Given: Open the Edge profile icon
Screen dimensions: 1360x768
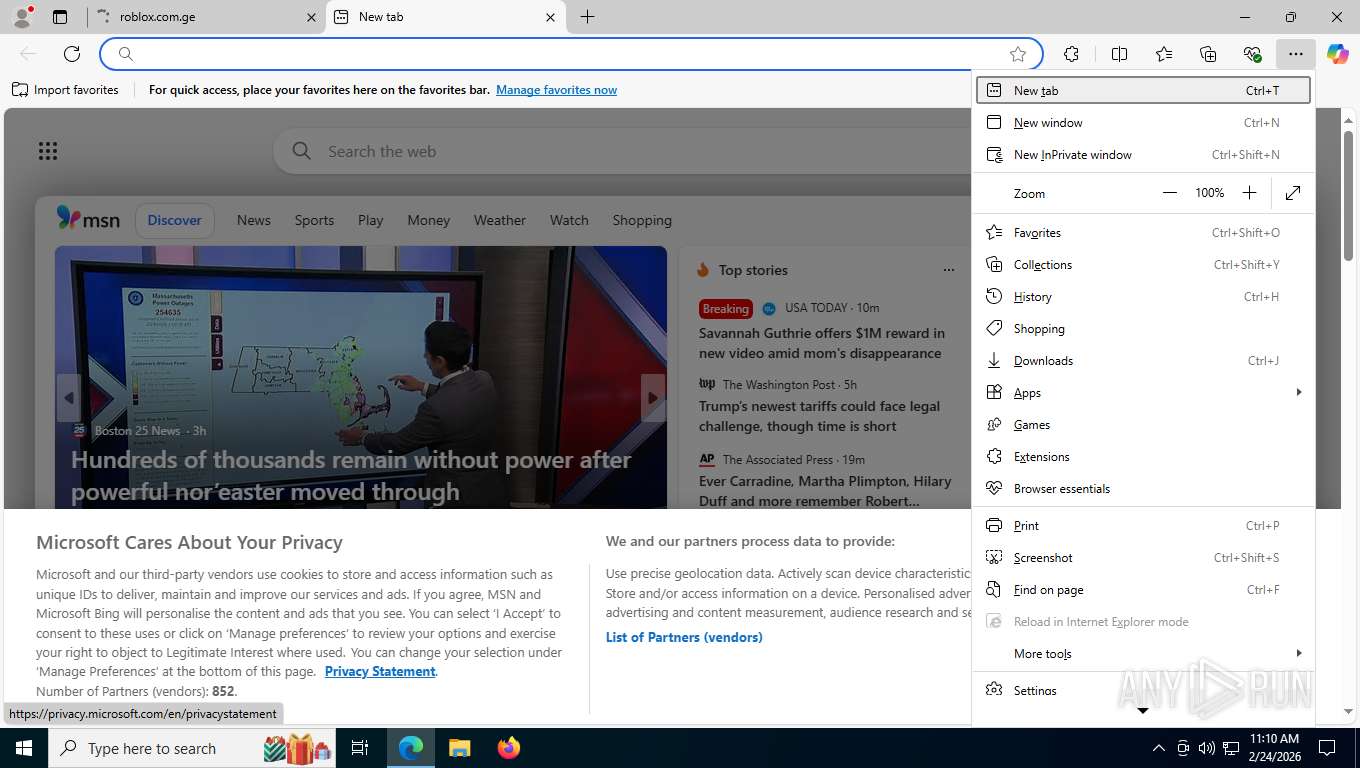Looking at the screenshot, I should click(x=22, y=17).
